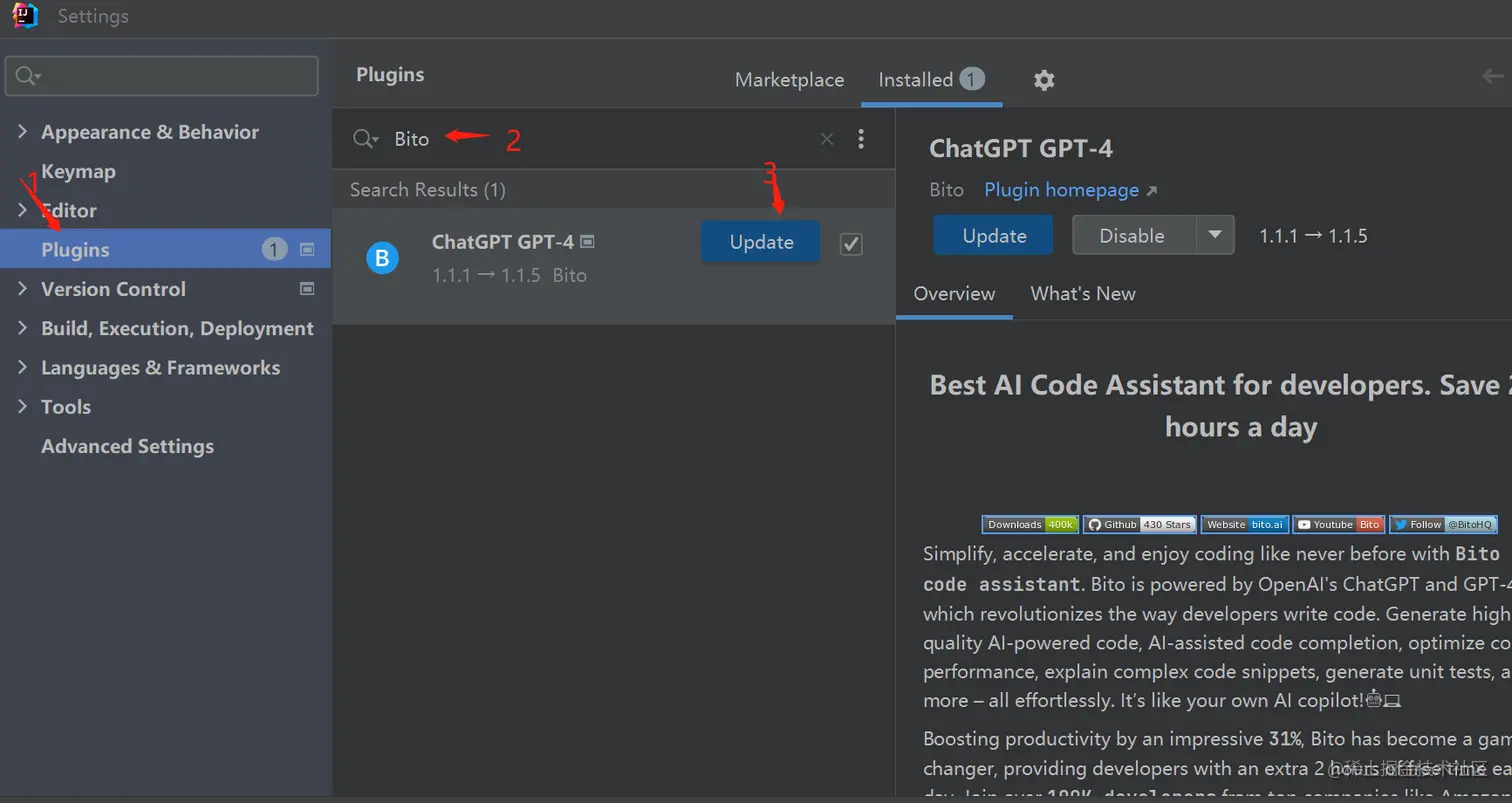This screenshot has width=1512, height=803.
Task: Click the IntelliJ IDEA logo icon
Action: [25, 16]
